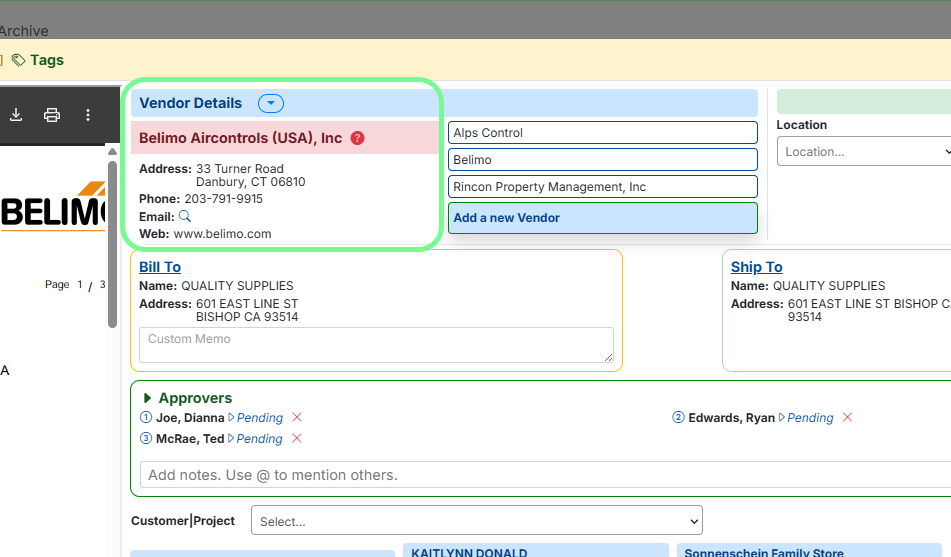Click the Sonnenschein Family Store header
The height and width of the screenshot is (557, 951).
point(764,552)
